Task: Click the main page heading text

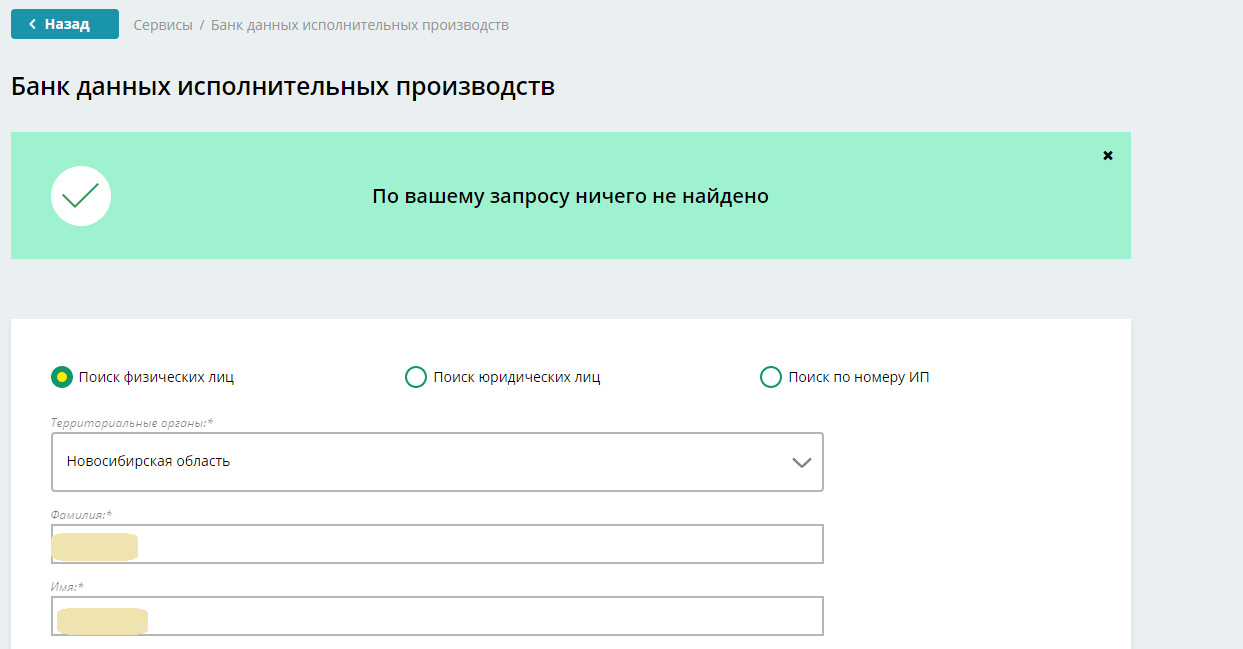Action: (x=283, y=86)
